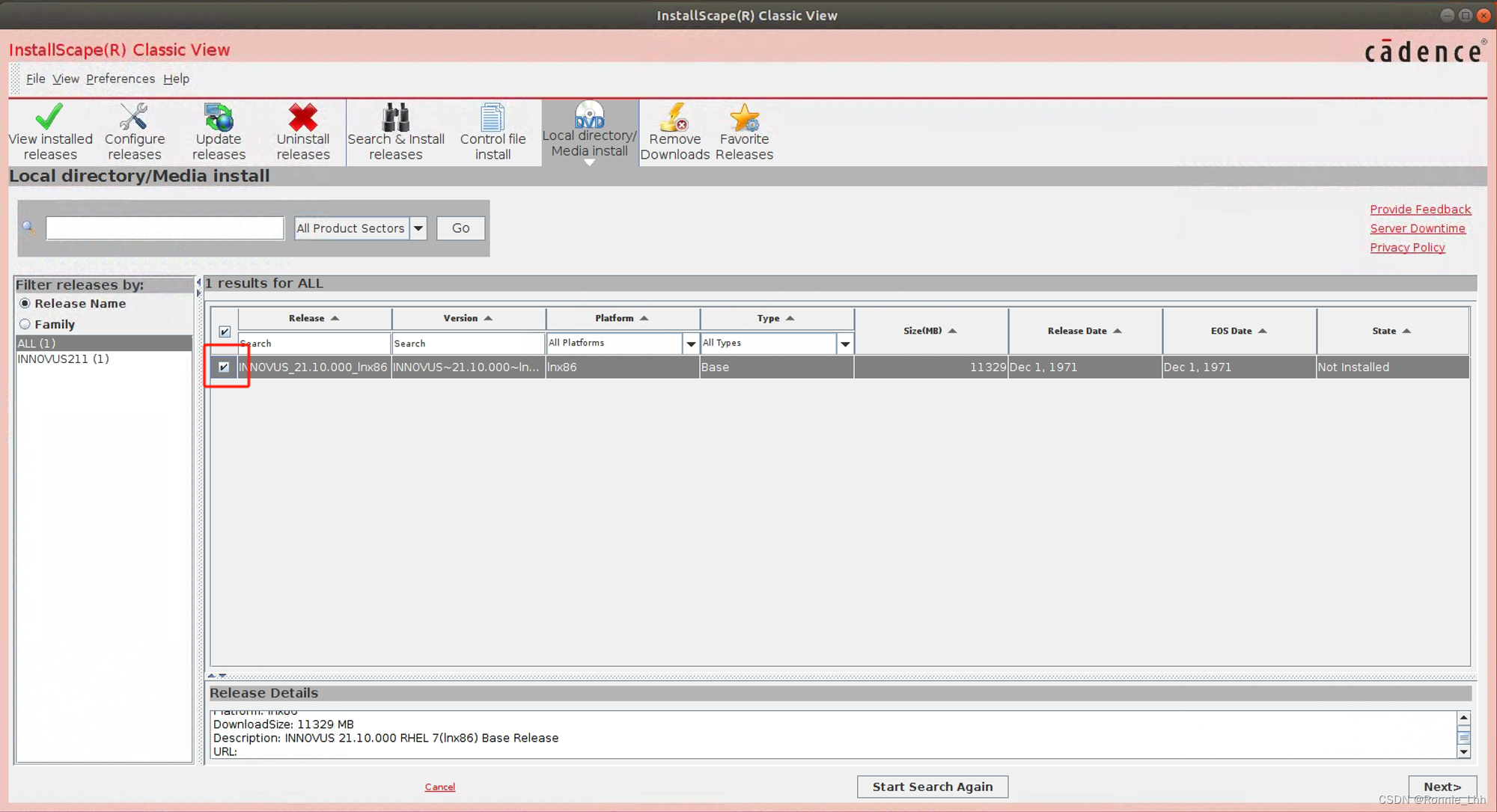Select the Release Name radio button
The image size is (1497, 812).
pos(25,303)
